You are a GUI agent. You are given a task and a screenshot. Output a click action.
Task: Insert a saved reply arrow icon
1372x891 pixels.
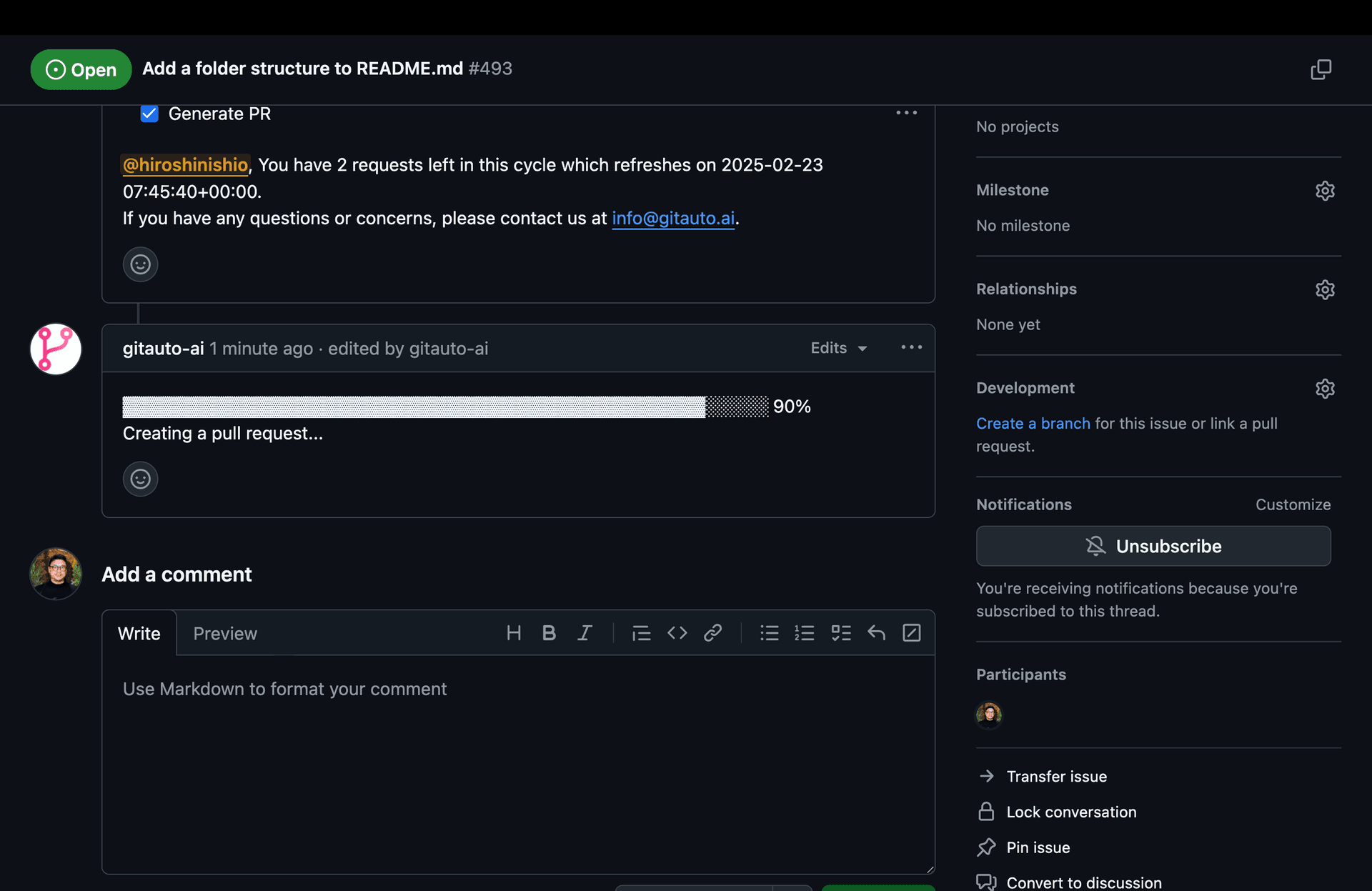tap(876, 633)
